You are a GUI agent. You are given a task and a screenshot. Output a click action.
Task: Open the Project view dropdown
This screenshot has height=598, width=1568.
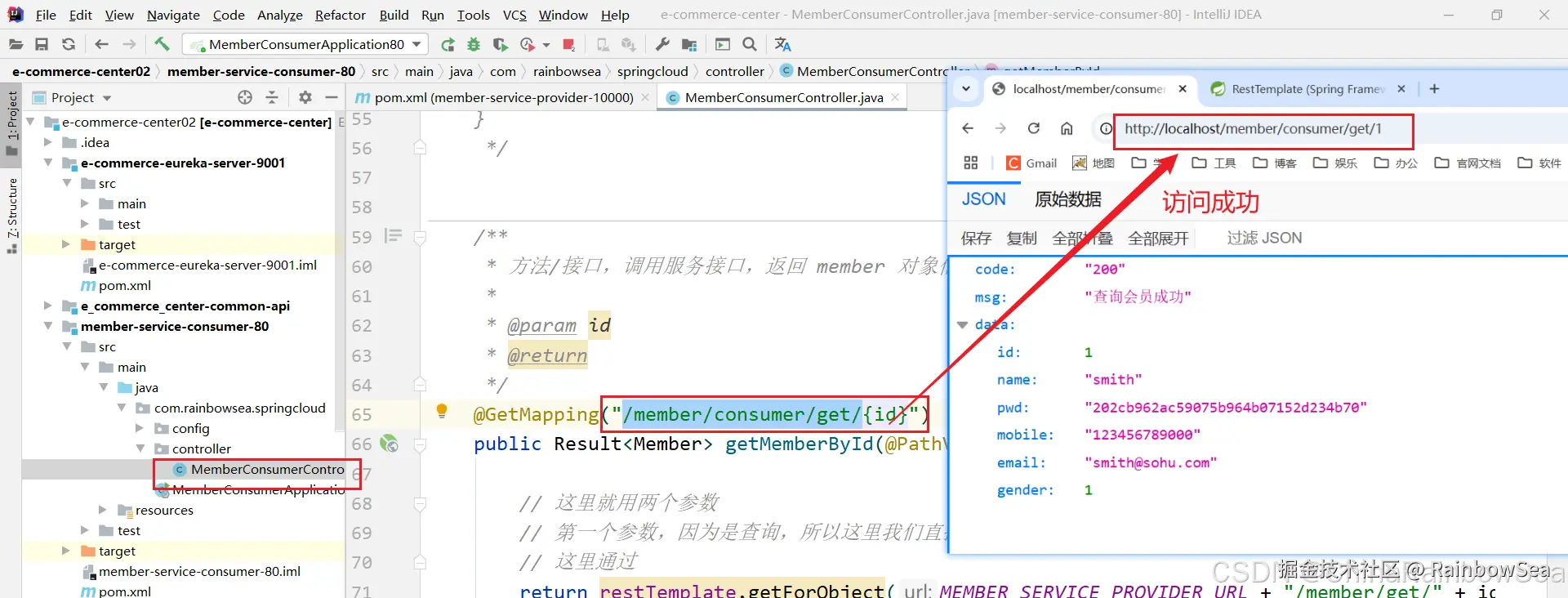[x=107, y=98]
